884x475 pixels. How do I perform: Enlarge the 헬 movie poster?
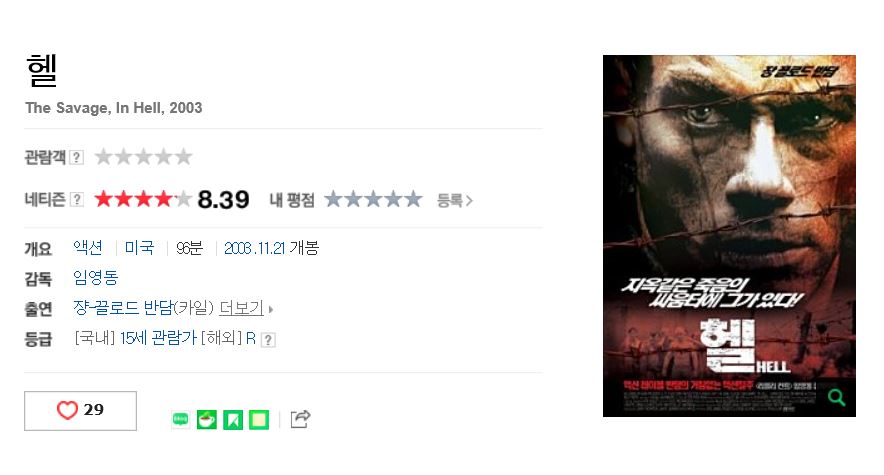click(x=729, y=236)
